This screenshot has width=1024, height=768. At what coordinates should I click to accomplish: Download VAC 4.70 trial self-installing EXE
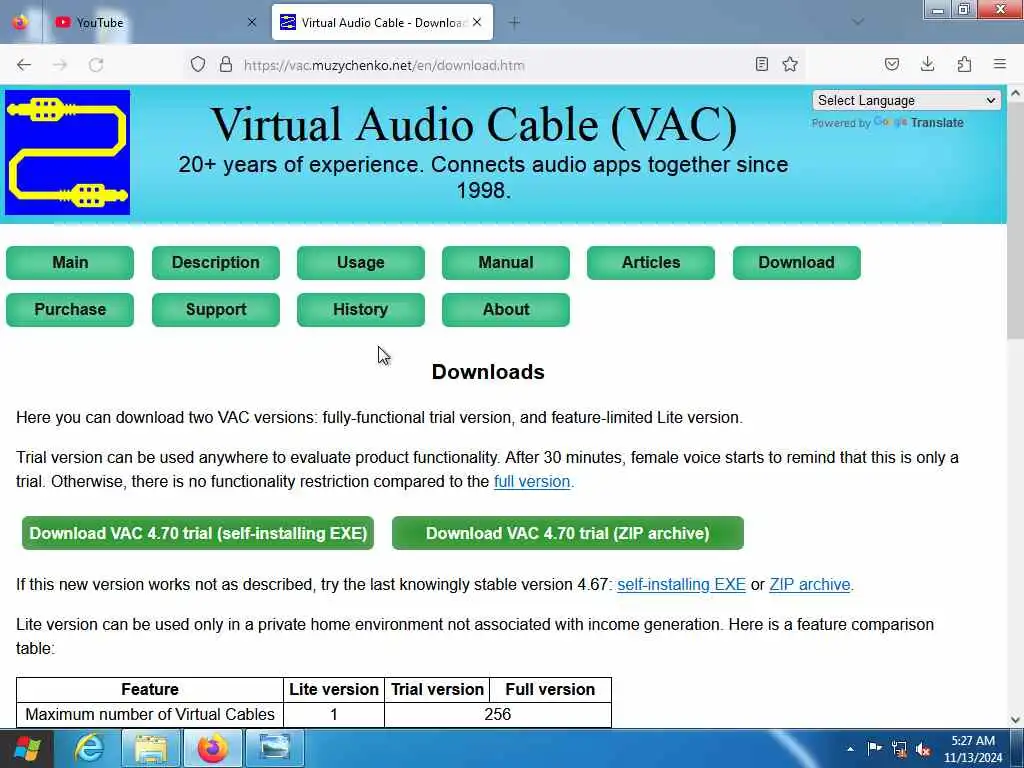point(198,533)
